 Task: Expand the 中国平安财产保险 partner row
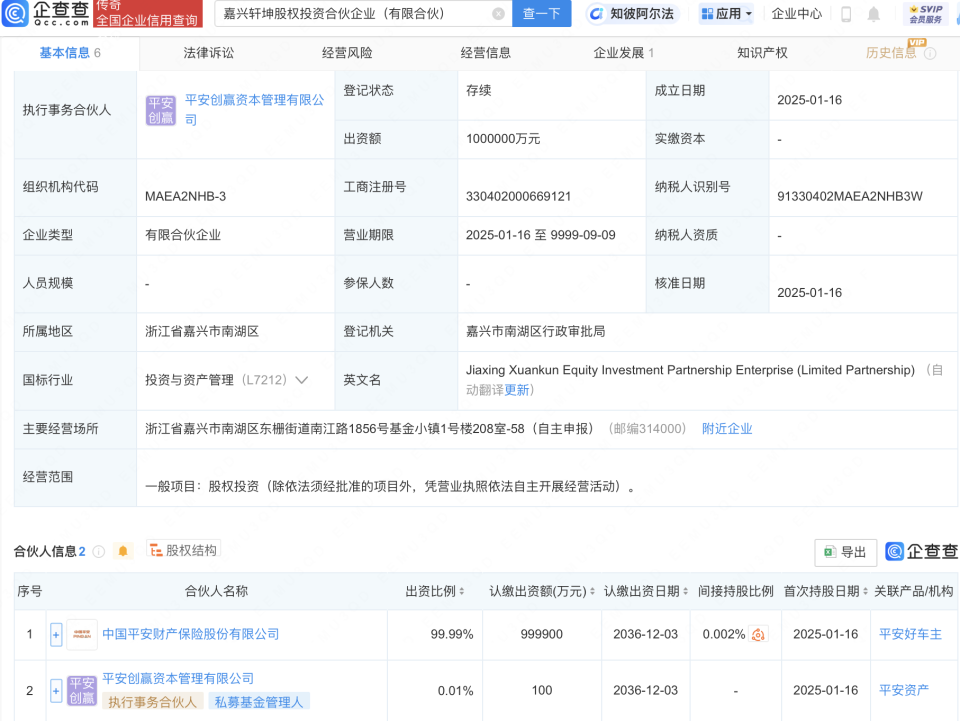[x=56, y=634]
